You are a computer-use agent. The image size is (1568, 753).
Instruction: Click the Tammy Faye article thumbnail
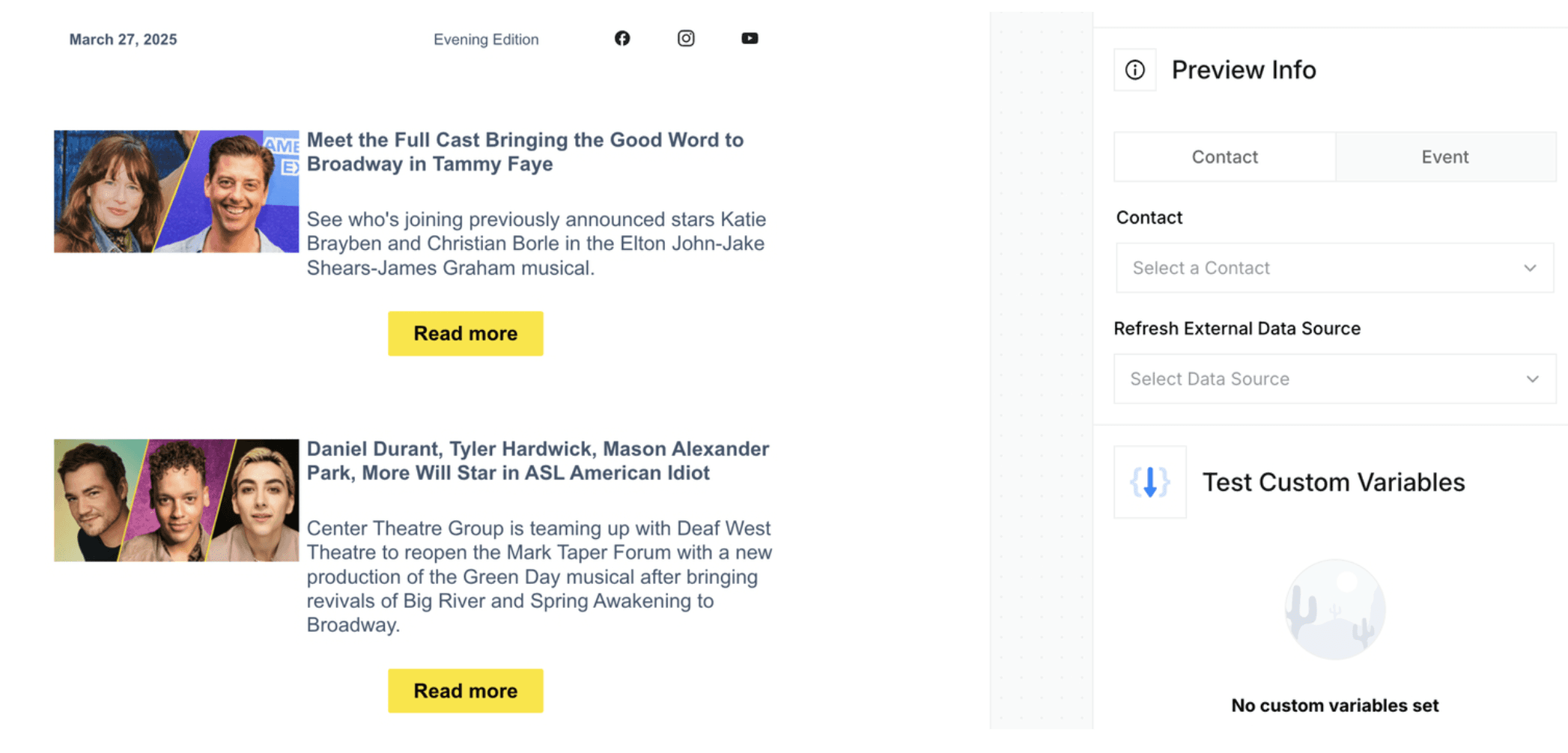177,192
